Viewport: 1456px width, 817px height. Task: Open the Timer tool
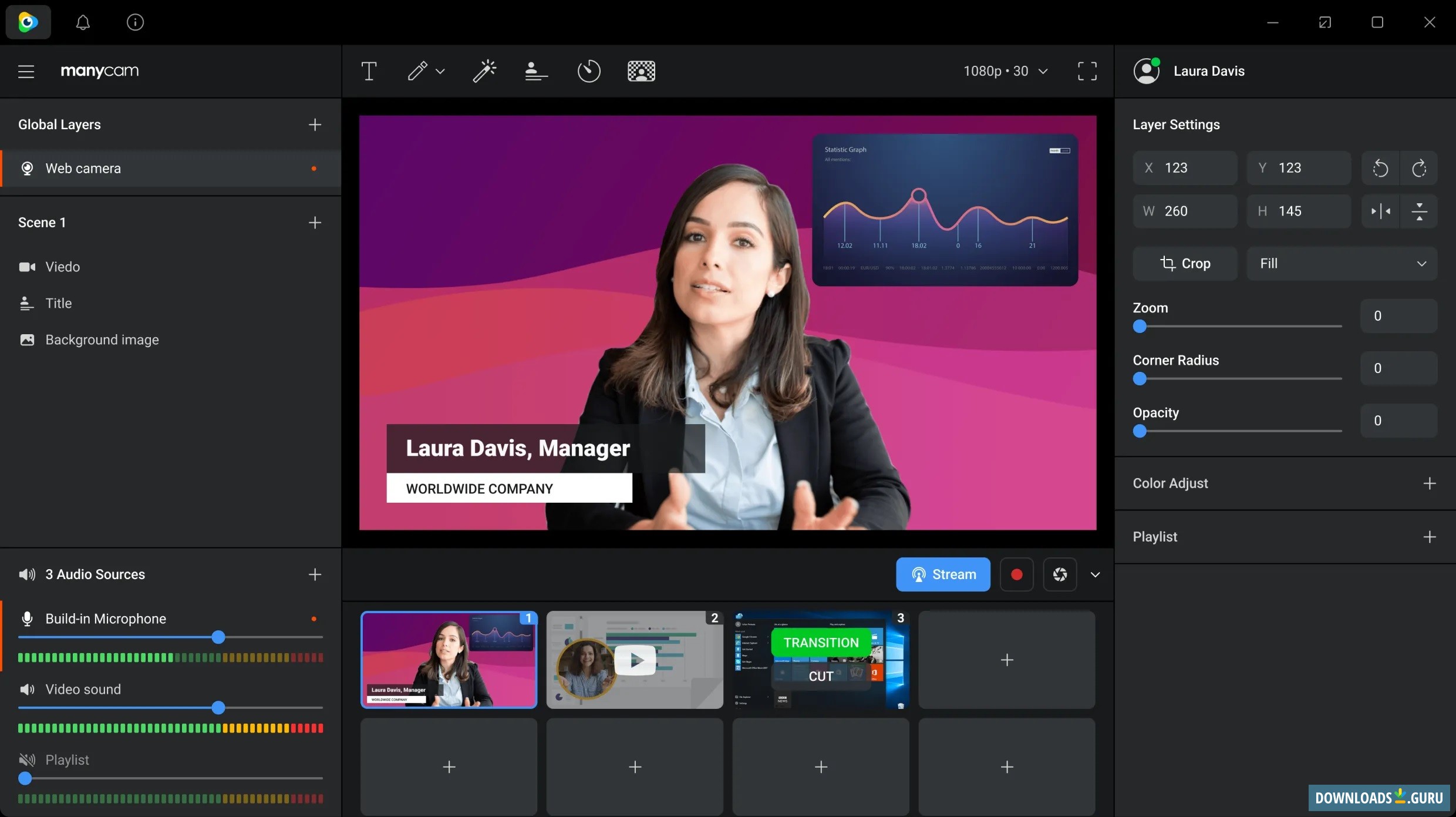click(588, 71)
